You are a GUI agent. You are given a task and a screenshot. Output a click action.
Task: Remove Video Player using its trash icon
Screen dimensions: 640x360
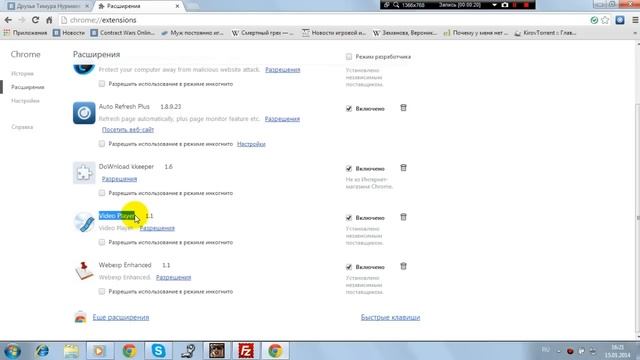point(403,217)
